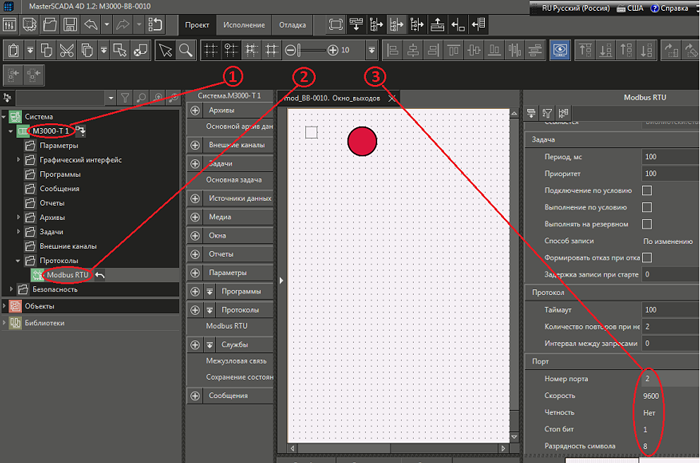The height and width of the screenshot is (463, 700).
Task: Click the Скорость value field 9600
Action: click(x=652, y=396)
